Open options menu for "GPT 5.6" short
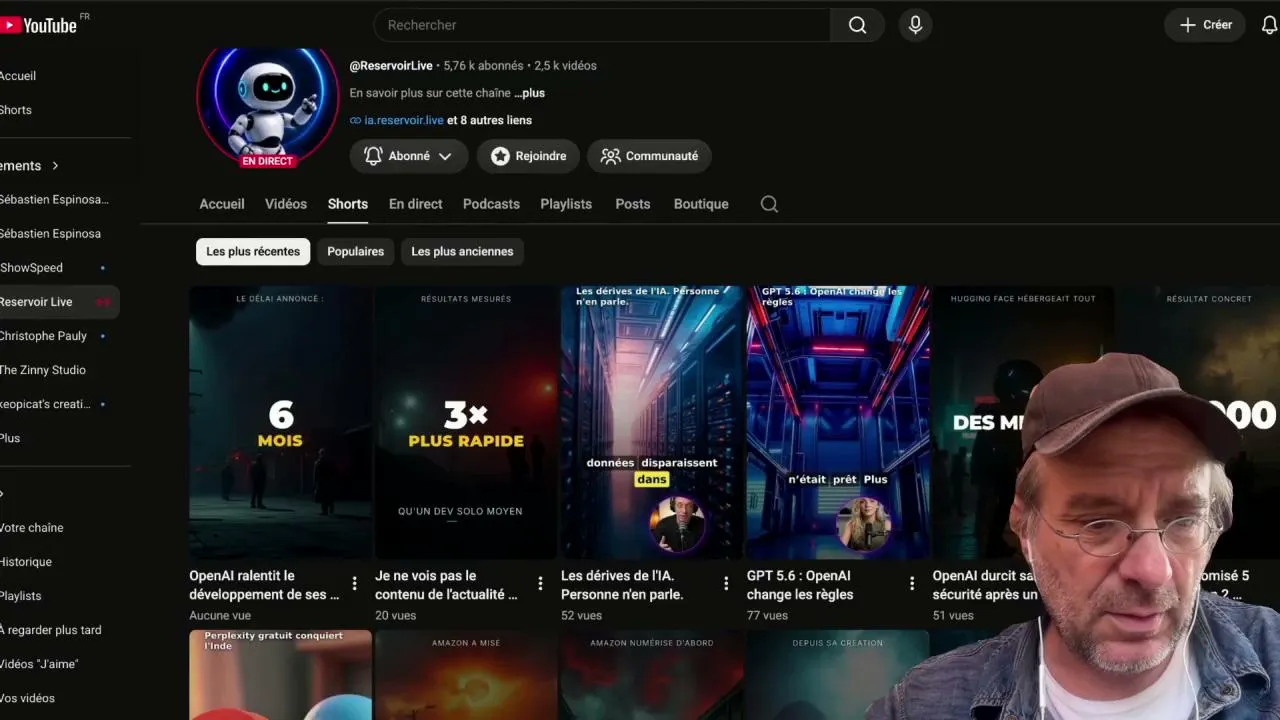The image size is (1280, 720). tap(912, 583)
